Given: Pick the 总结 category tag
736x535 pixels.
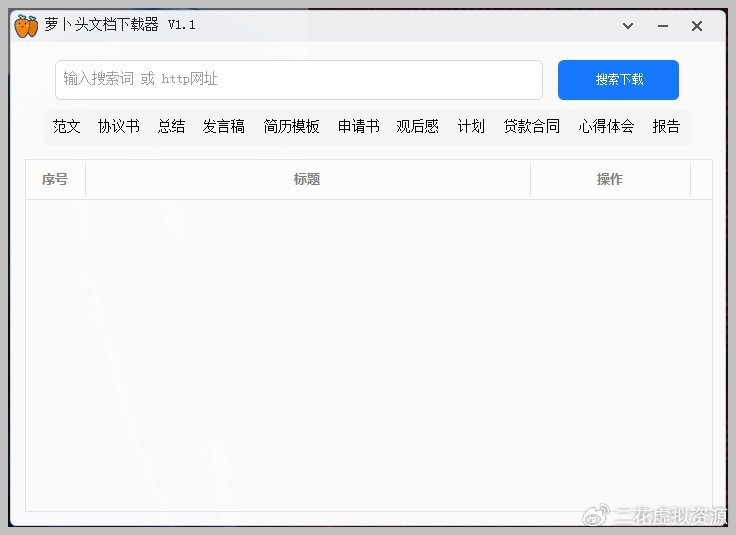Looking at the screenshot, I should pyautogui.click(x=171, y=126).
